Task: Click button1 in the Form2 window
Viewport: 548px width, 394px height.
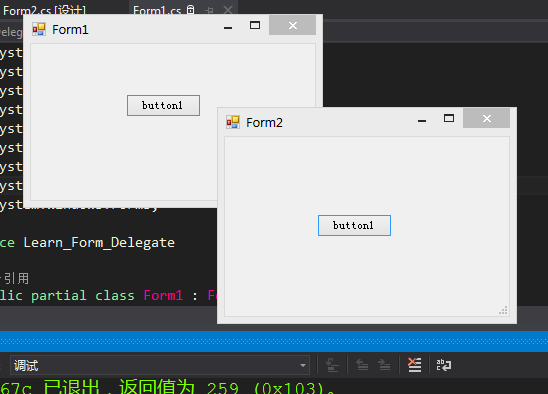Action: pyautogui.click(x=354, y=225)
